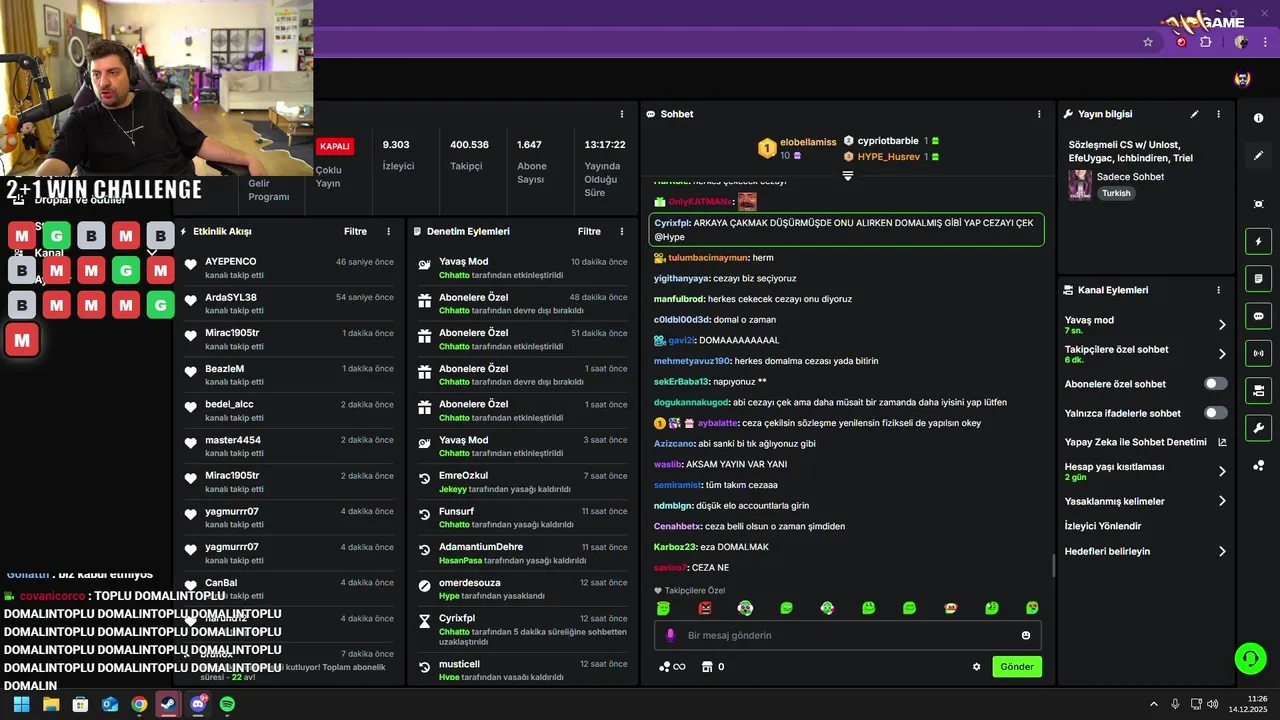Viewport: 1280px width, 720px height.
Task: Open elobellamiss top gifter profile
Action: coord(808,142)
